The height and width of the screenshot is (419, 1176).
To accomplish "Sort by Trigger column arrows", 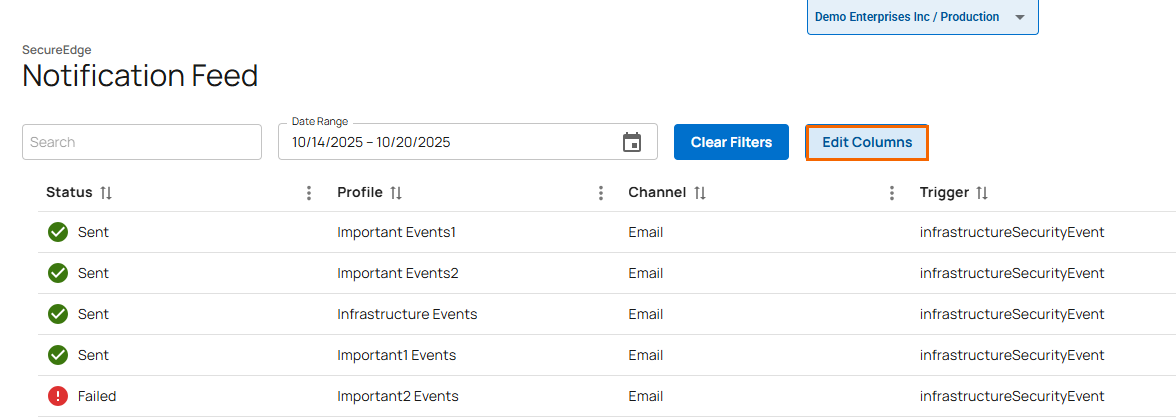I will point(982,193).
